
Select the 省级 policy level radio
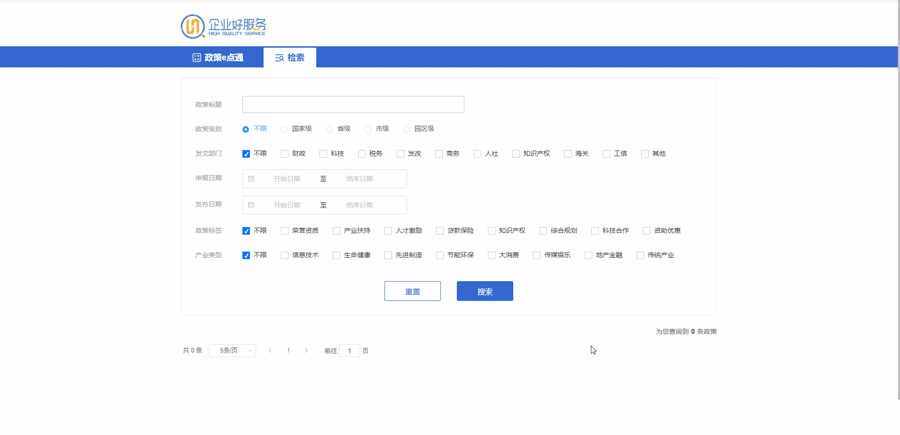coord(329,129)
